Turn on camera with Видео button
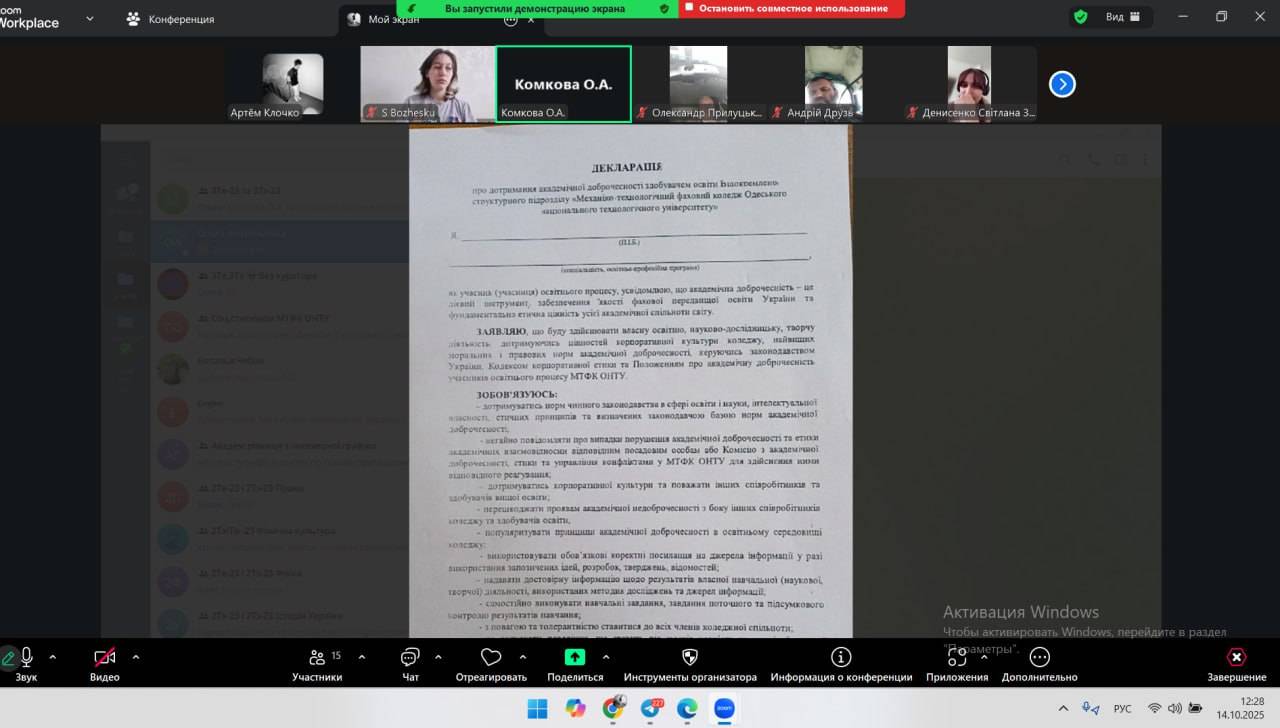The width and height of the screenshot is (1280, 728). (104, 658)
